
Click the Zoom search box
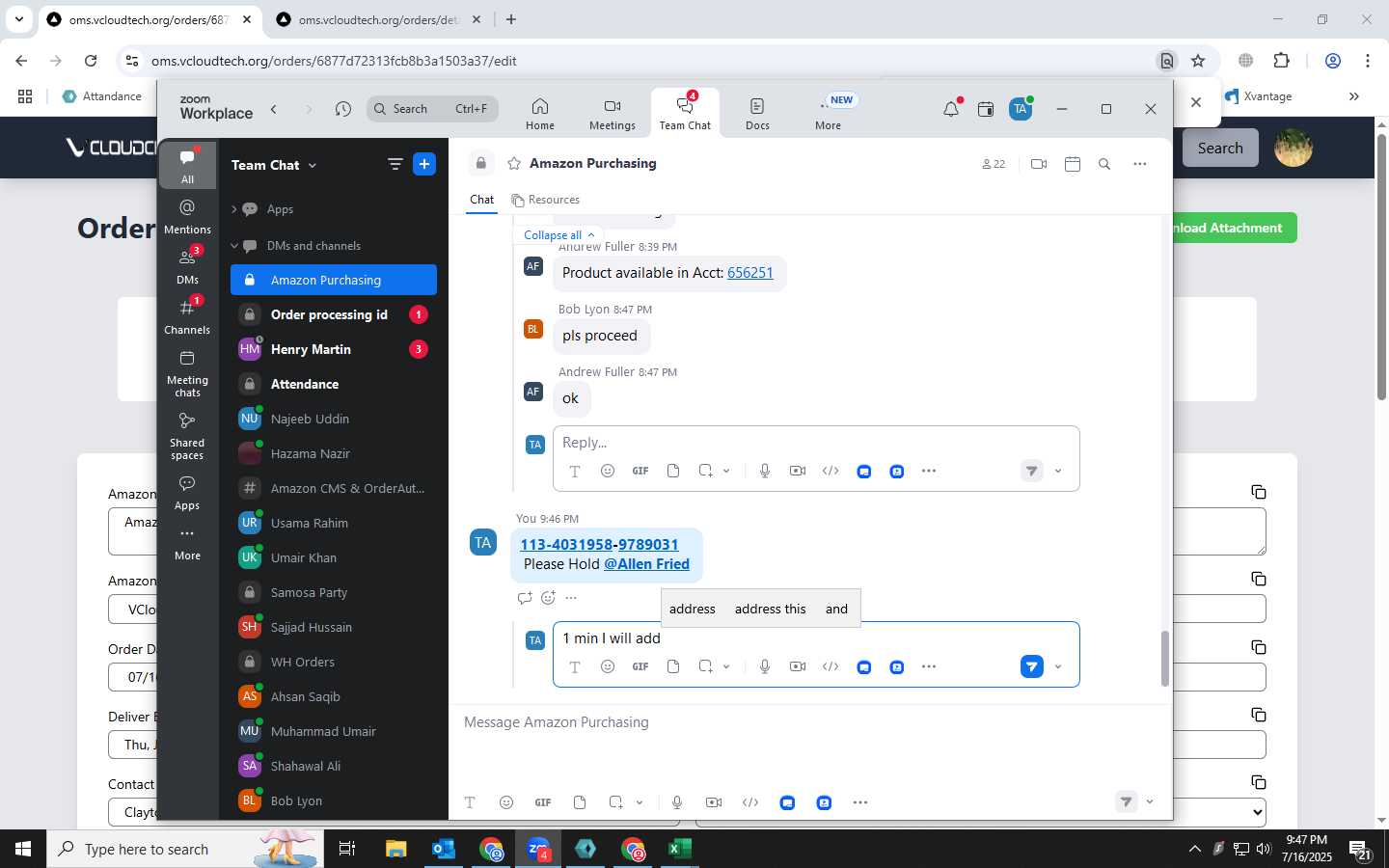[x=433, y=109]
